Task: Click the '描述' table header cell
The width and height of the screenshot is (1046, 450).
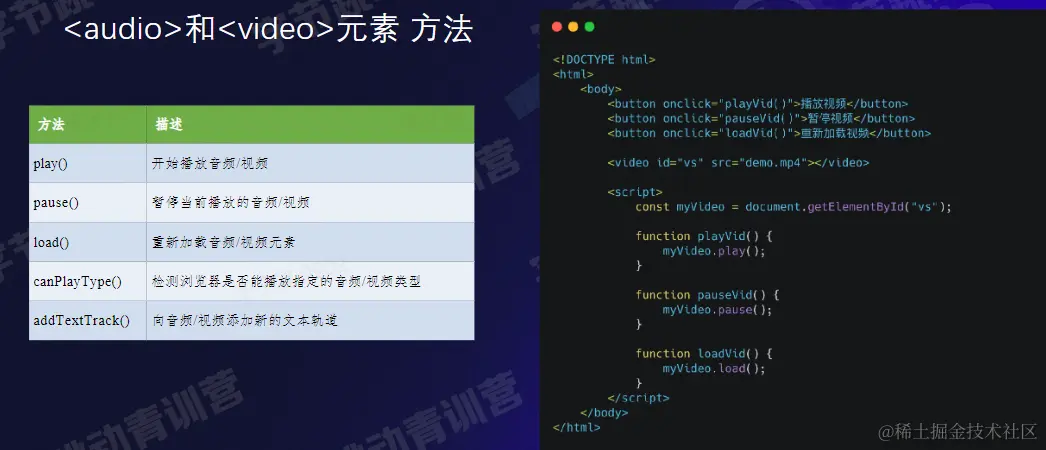Action: pyautogui.click(x=310, y=124)
